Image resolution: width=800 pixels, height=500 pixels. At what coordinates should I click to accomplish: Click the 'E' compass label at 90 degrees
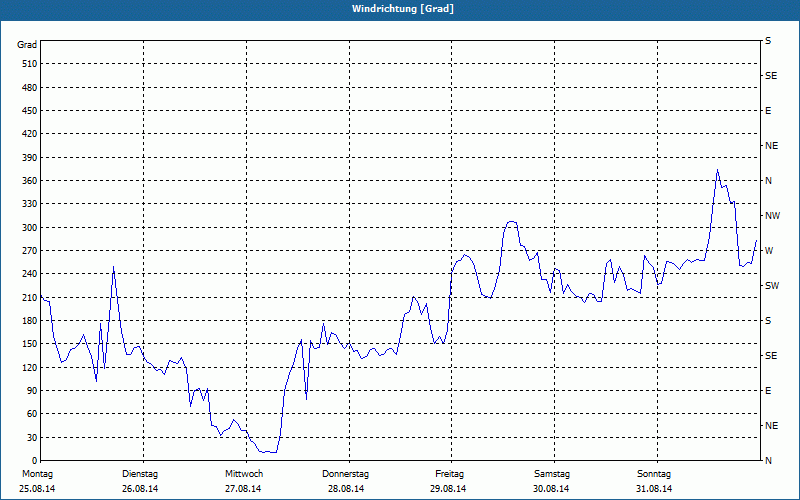click(x=768, y=391)
